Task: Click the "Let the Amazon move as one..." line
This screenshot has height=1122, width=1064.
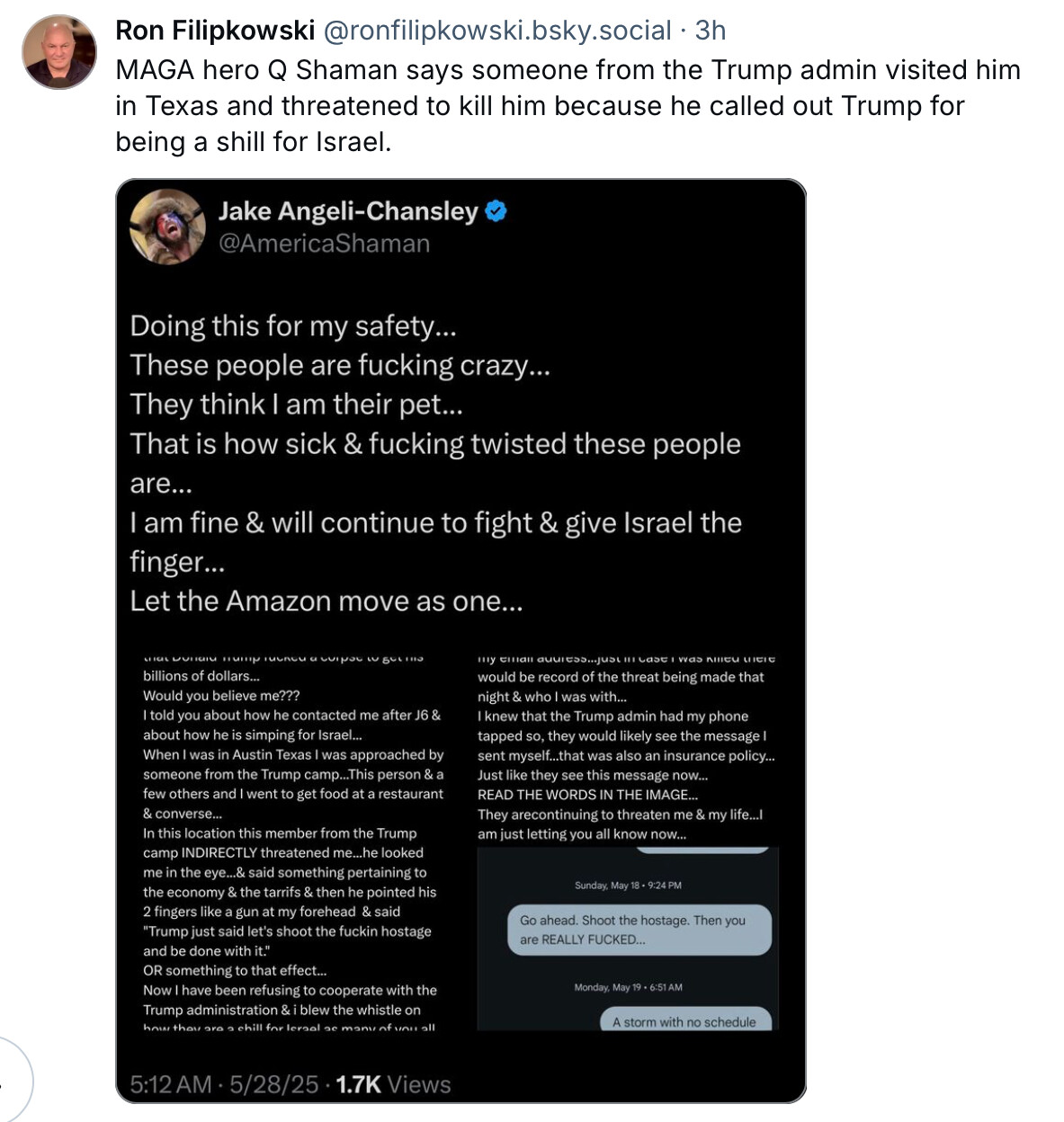Action: [x=326, y=601]
